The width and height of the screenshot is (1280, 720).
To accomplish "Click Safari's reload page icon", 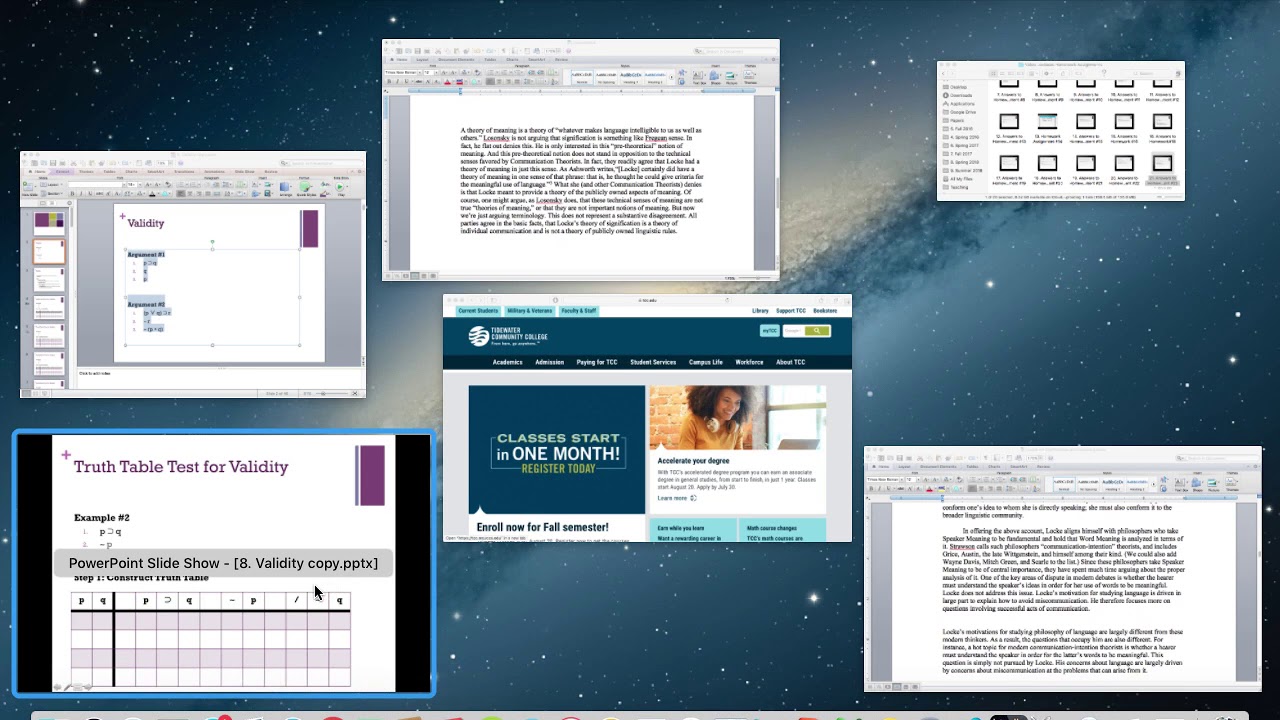I will click(727, 300).
